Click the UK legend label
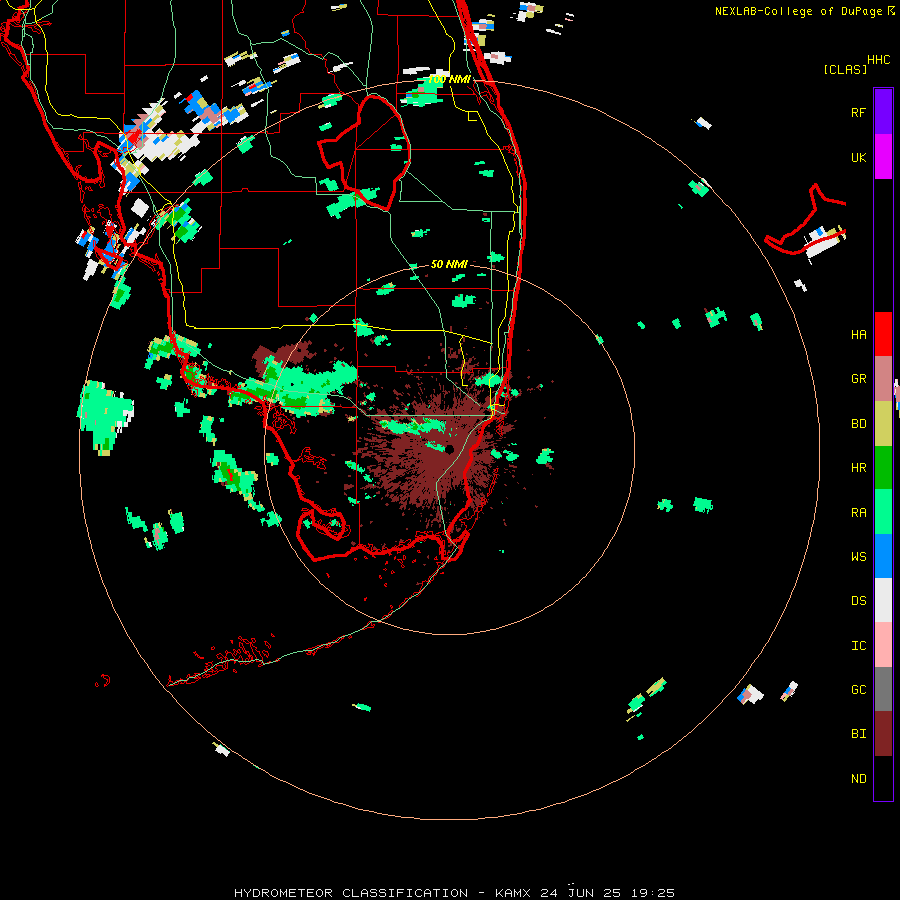 pos(858,157)
